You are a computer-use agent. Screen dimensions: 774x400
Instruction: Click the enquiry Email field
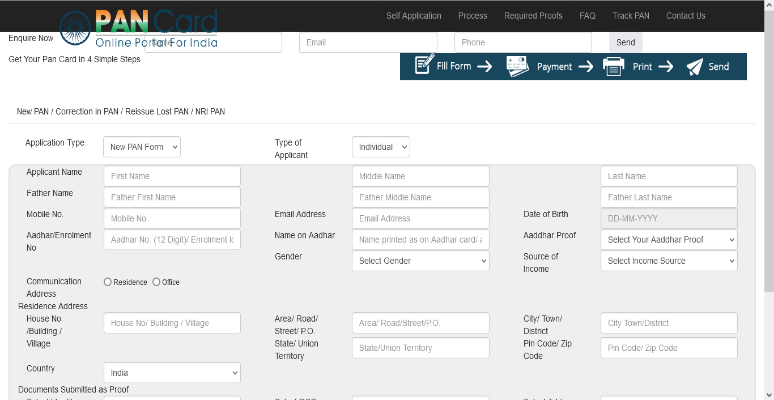[x=368, y=42]
